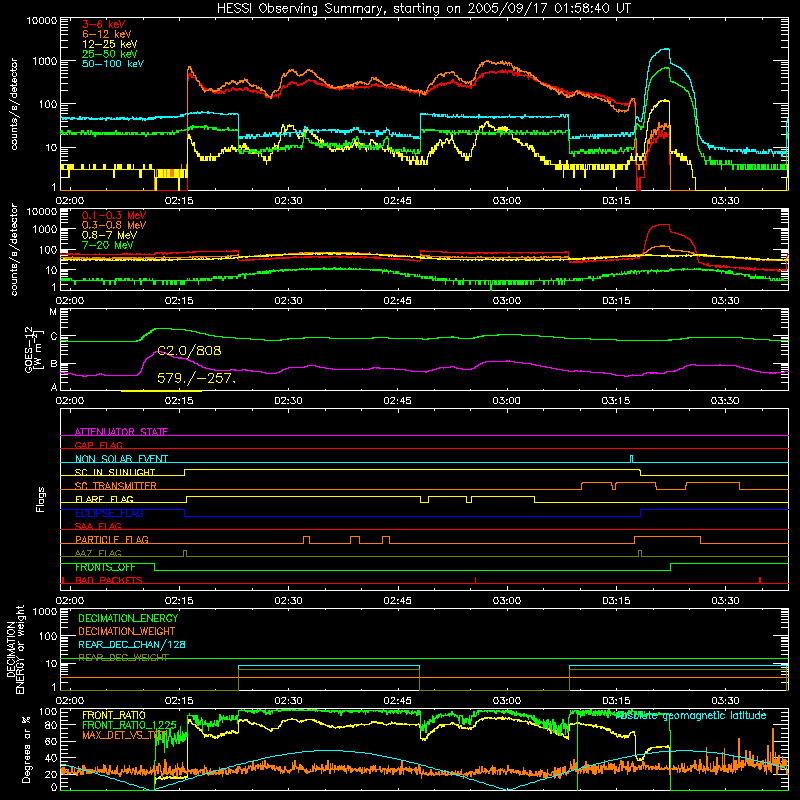This screenshot has width=800, height=800.
Task: Click the Flags y-axis label
Action: [40, 499]
